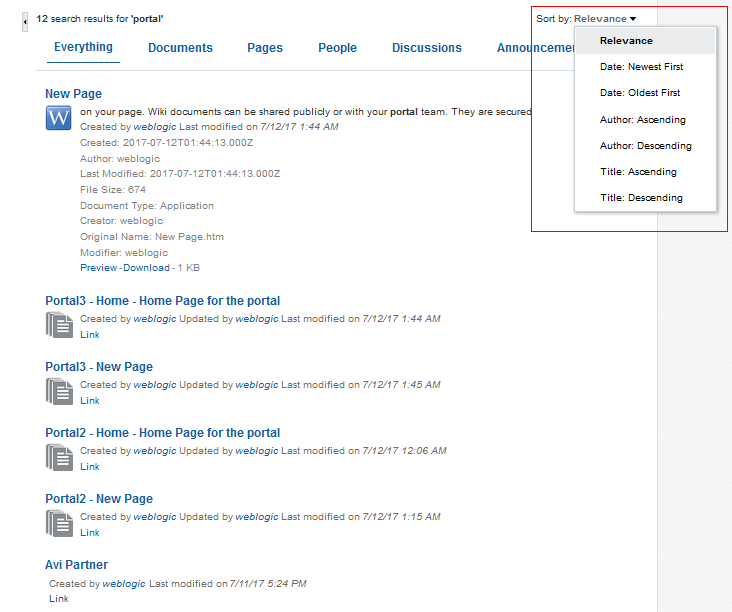
Task: Click page icon beside Portal2 - Home result
Action: click(x=59, y=457)
